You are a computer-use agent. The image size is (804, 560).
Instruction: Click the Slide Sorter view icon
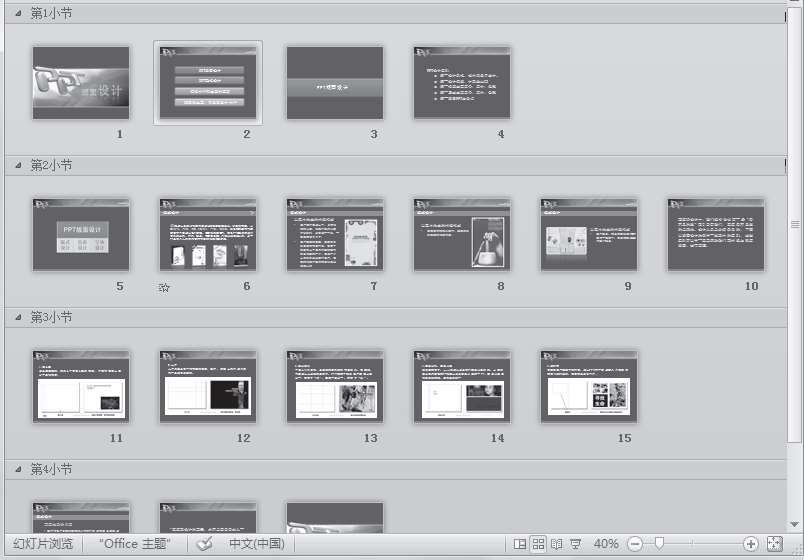[538, 544]
